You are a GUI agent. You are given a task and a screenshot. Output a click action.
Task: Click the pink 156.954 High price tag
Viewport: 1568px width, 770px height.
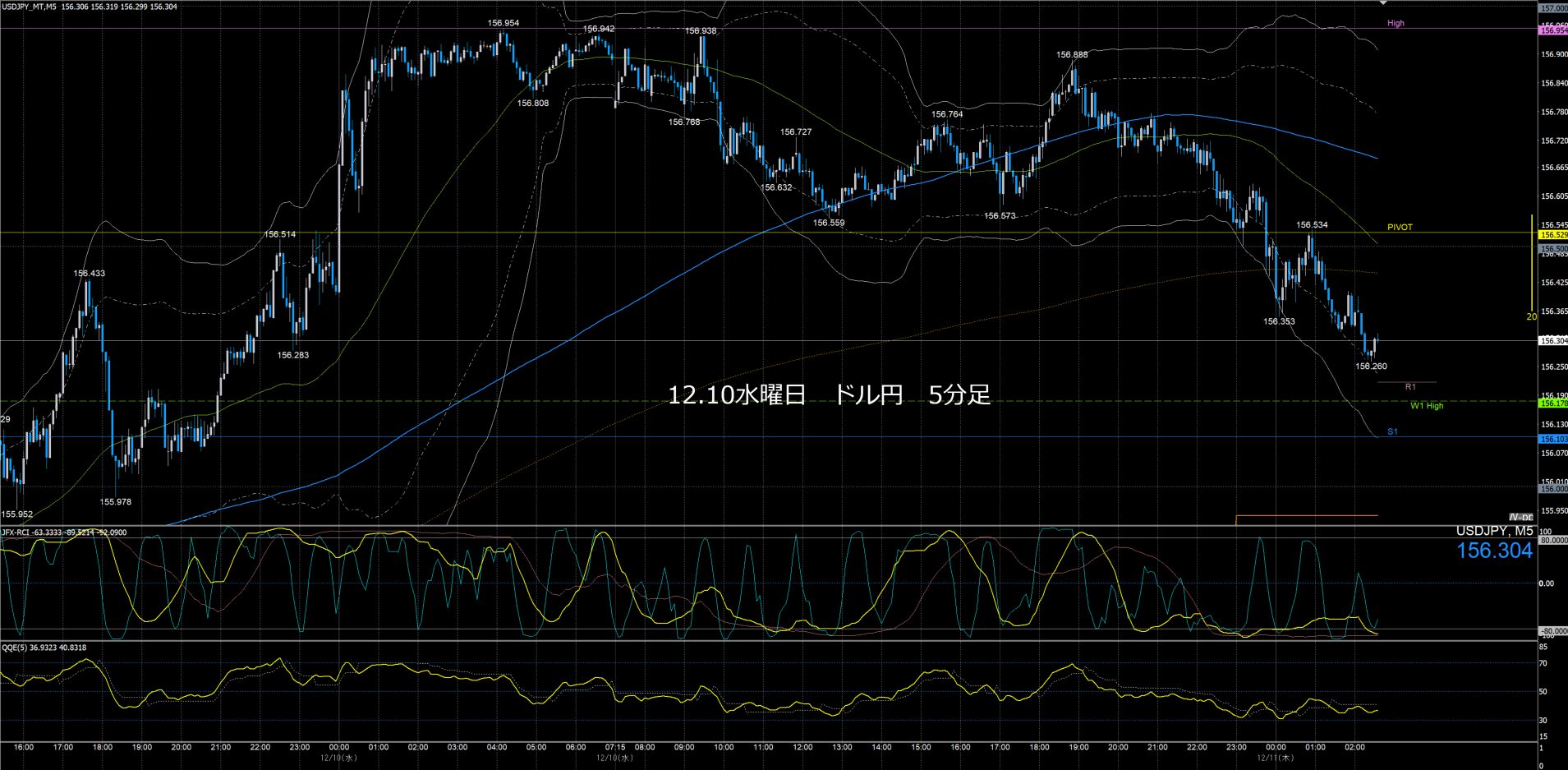coord(1552,30)
